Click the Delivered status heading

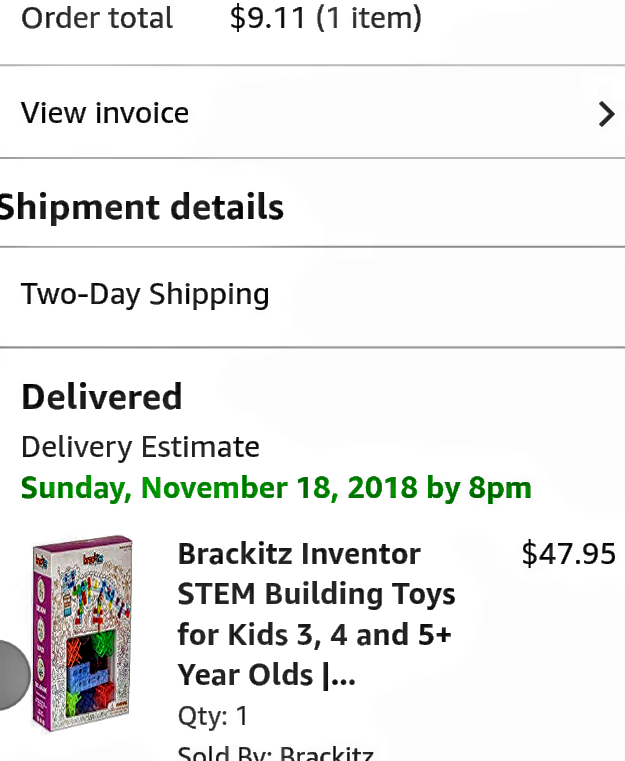pyautogui.click(x=102, y=397)
